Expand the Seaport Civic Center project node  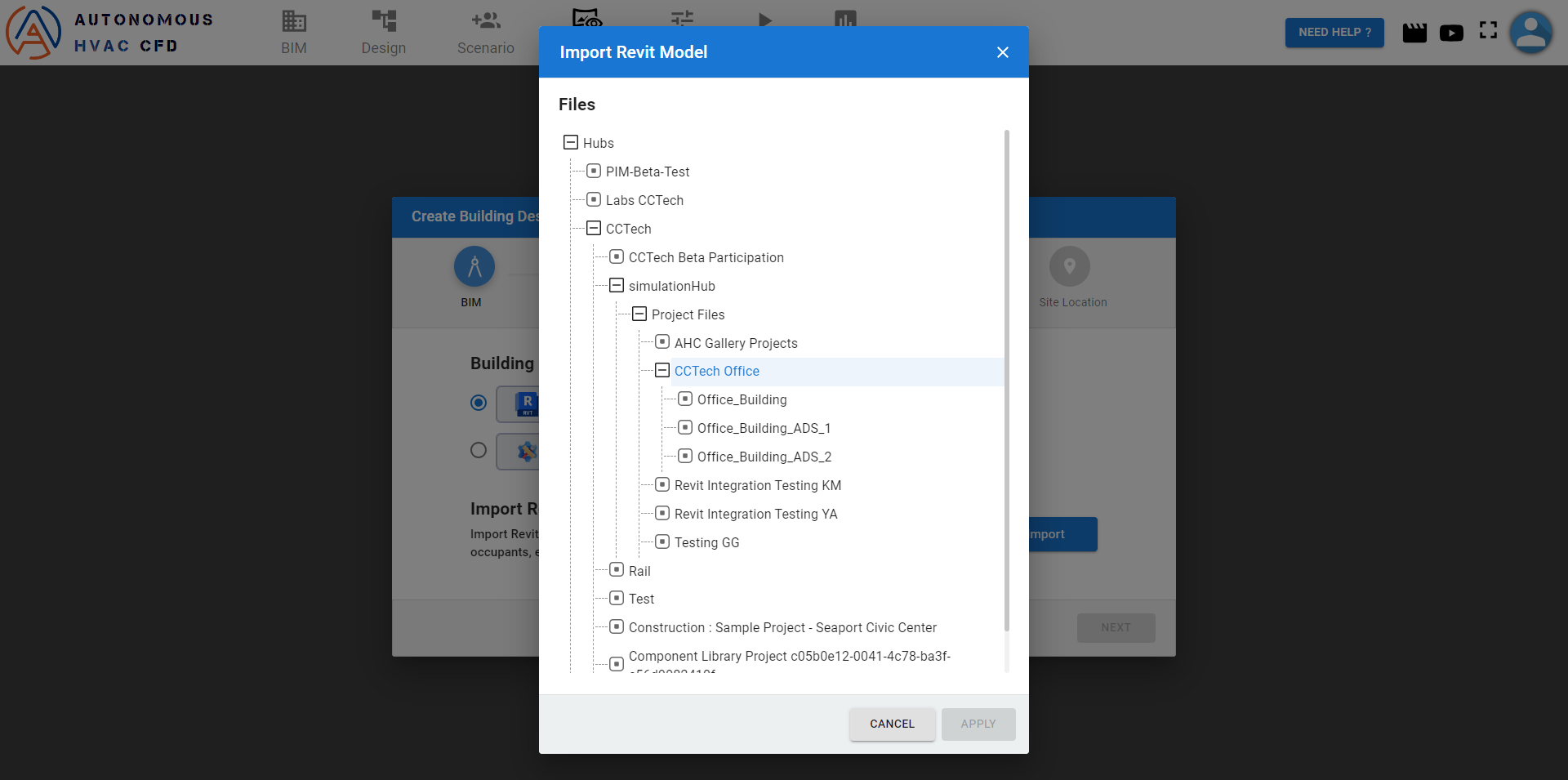617,627
